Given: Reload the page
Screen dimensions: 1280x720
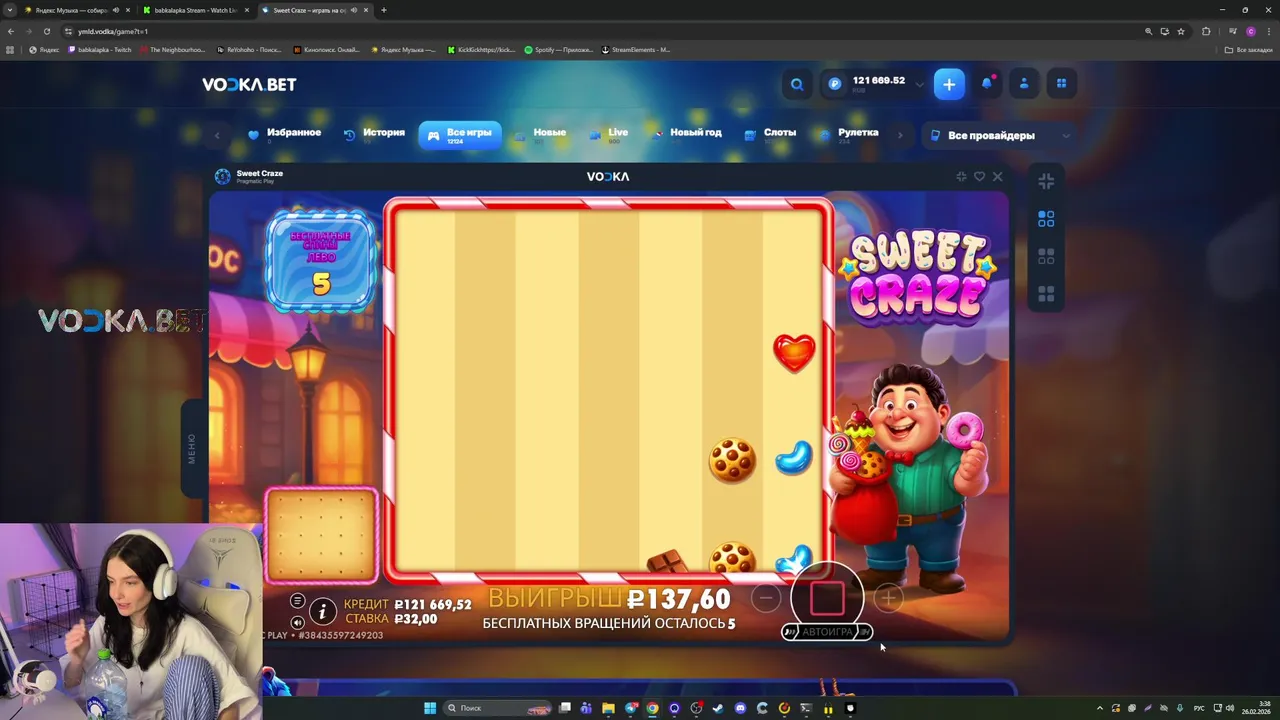Looking at the screenshot, I should tap(46, 31).
